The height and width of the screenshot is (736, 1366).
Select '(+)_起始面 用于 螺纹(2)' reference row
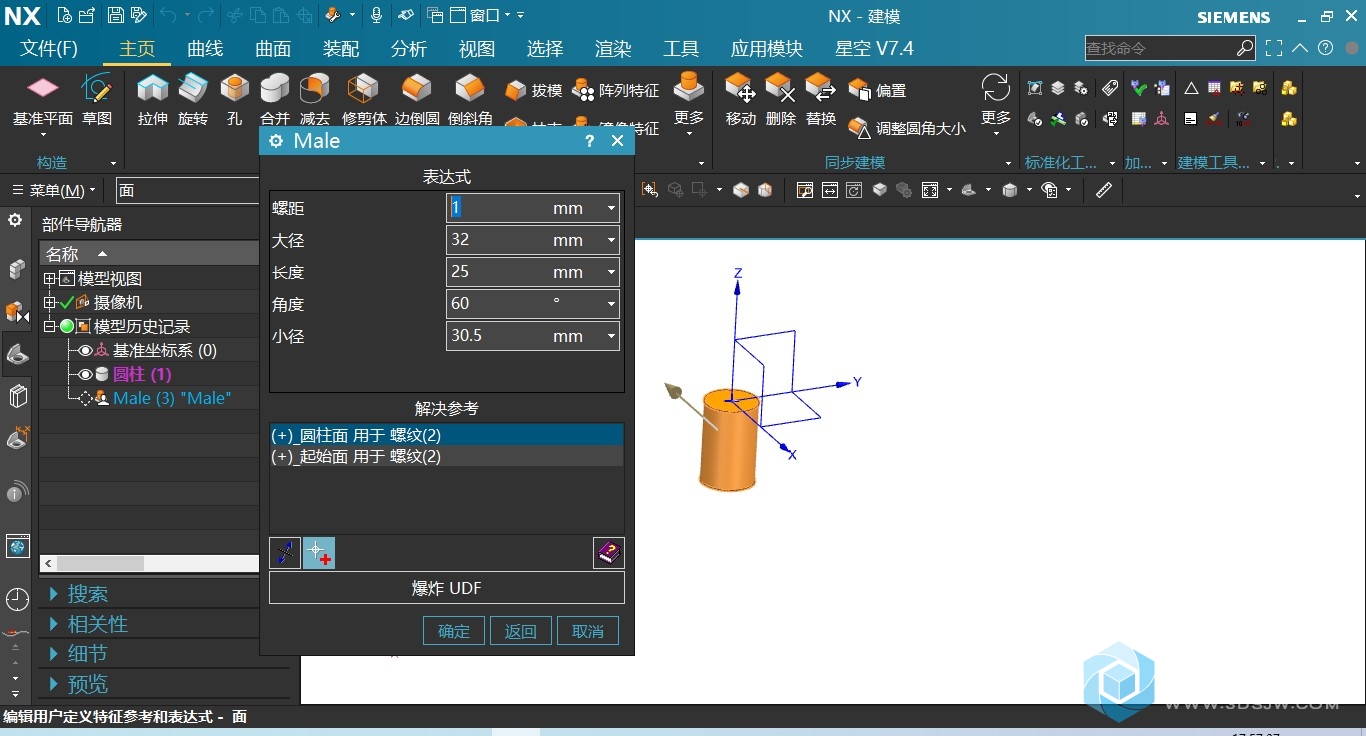[446, 456]
